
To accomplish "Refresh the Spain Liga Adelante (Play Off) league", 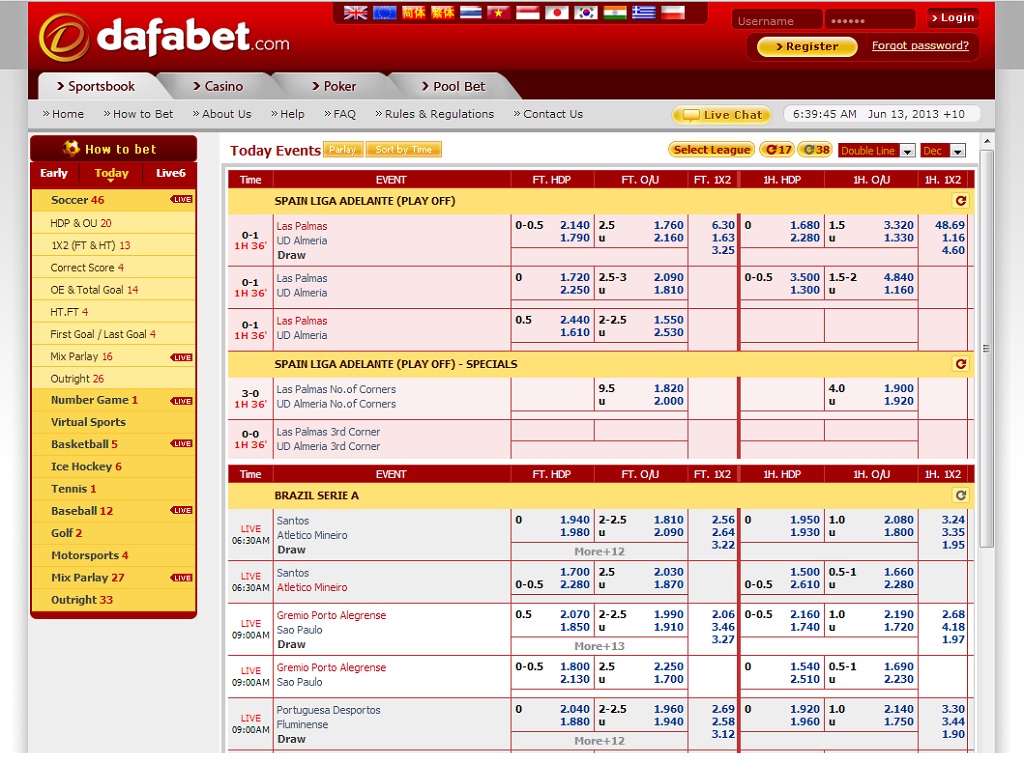I will 961,200.
